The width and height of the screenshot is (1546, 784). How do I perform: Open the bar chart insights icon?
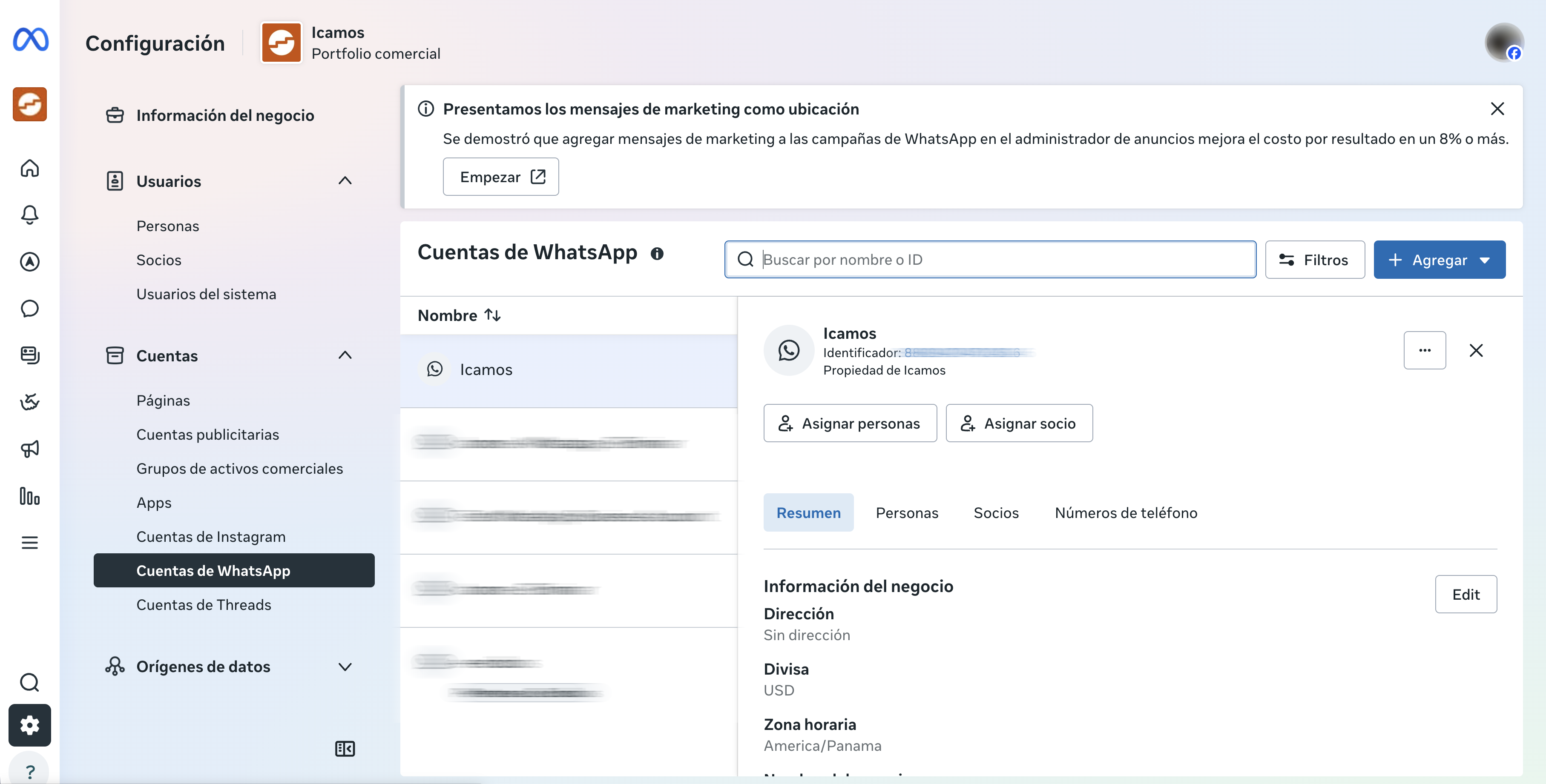(29, 496)
